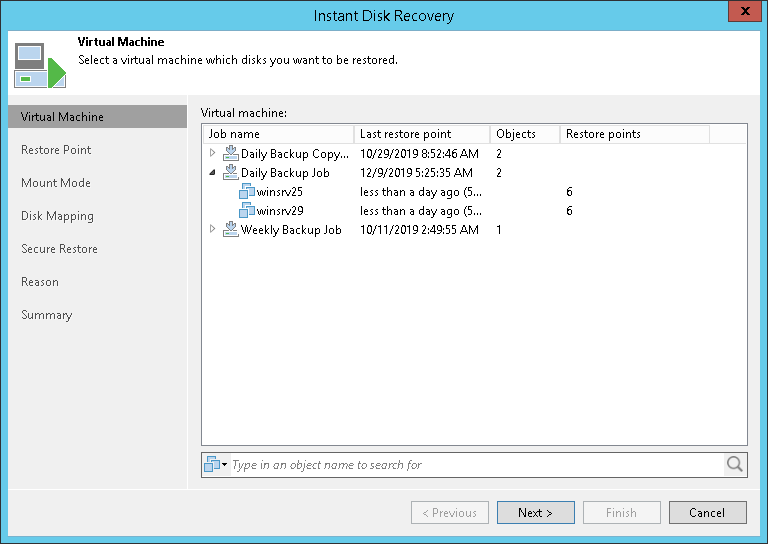Click the Daily Backup Copy objects count
The image size is (768, 544).
pyautogui.click(x=499, y=154)
